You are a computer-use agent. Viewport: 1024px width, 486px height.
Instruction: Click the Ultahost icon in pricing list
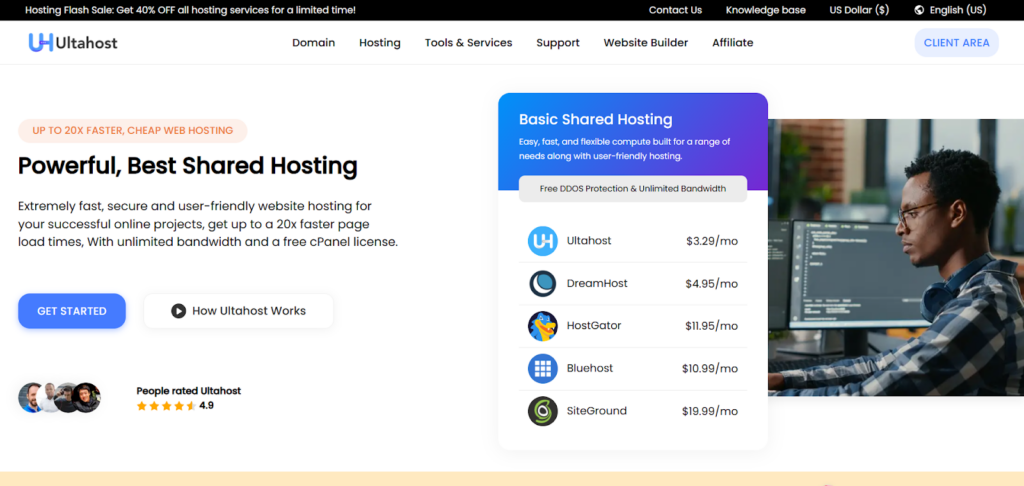point(542,241)
